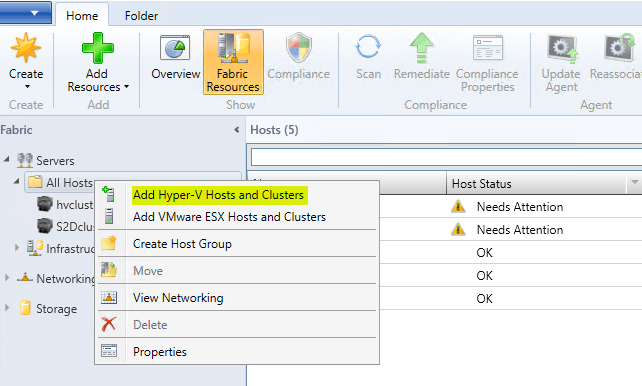642x386 pixels.
Task: Click the greyed Delete menu entry
Action: point(150,325)
